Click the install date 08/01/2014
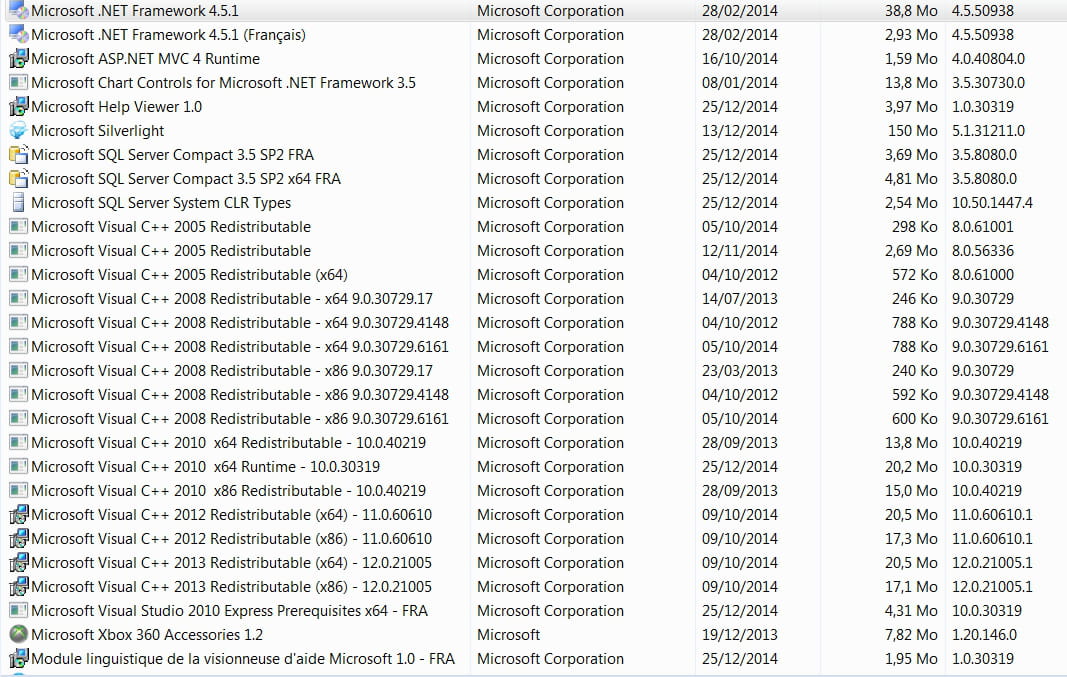This screenshot has height=677, width=1067. pos(740,82)
